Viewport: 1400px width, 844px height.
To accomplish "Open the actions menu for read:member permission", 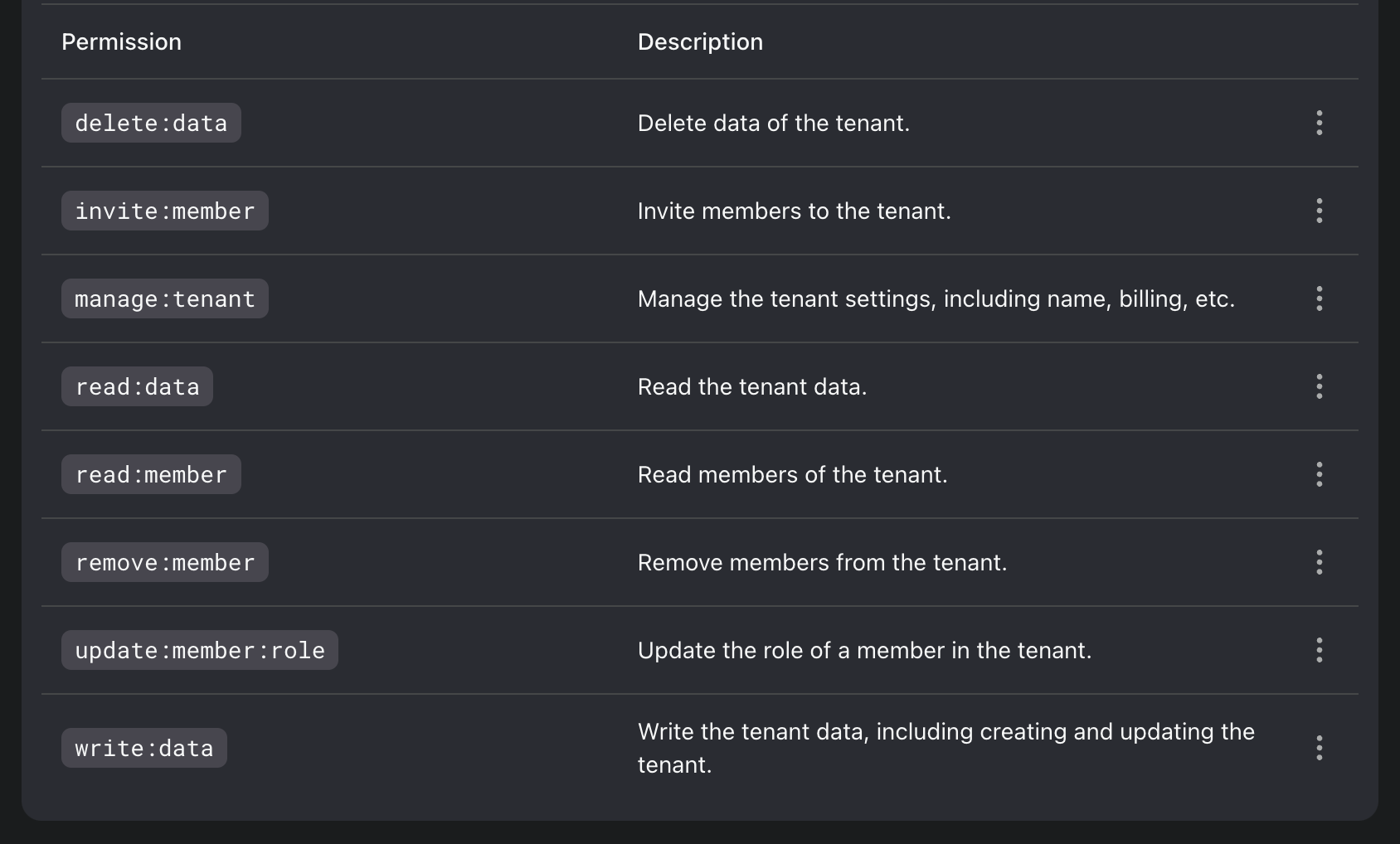I will [x=1319, y=474].
